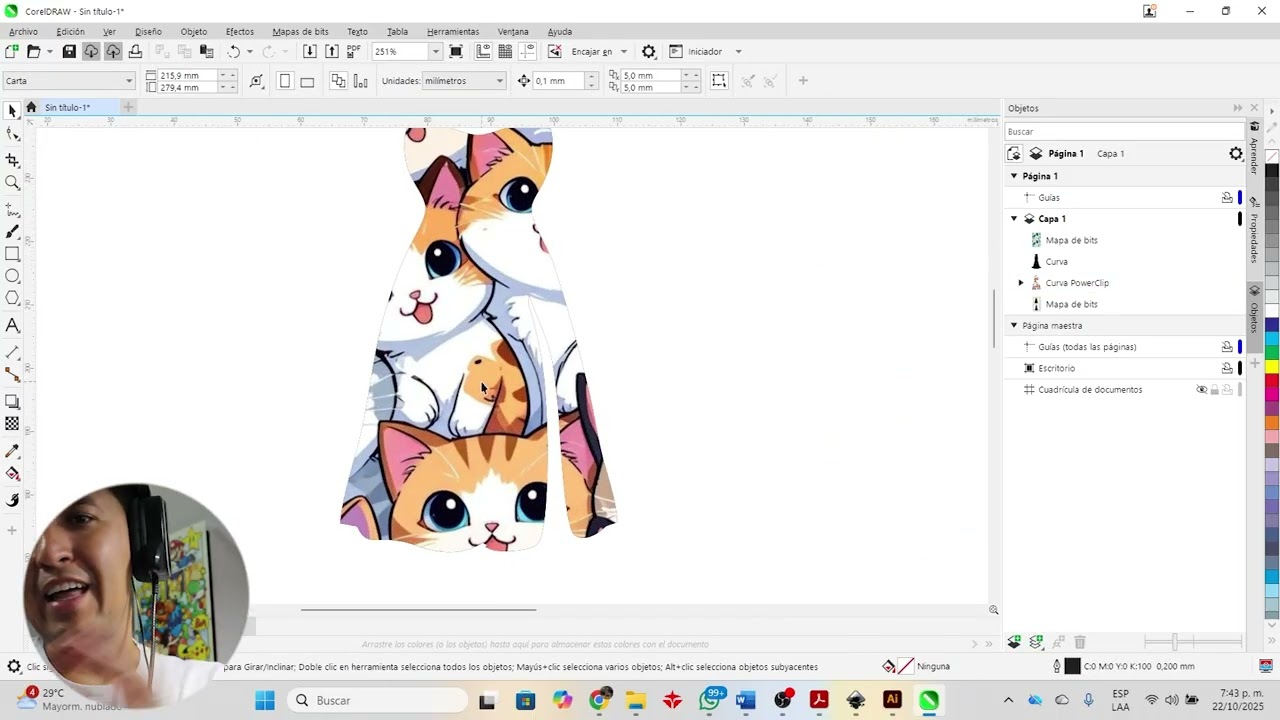Select the Transparency checkerboard tool
Image resolution: width=1280 pixels, height=720 pixels.
point(12,424)
